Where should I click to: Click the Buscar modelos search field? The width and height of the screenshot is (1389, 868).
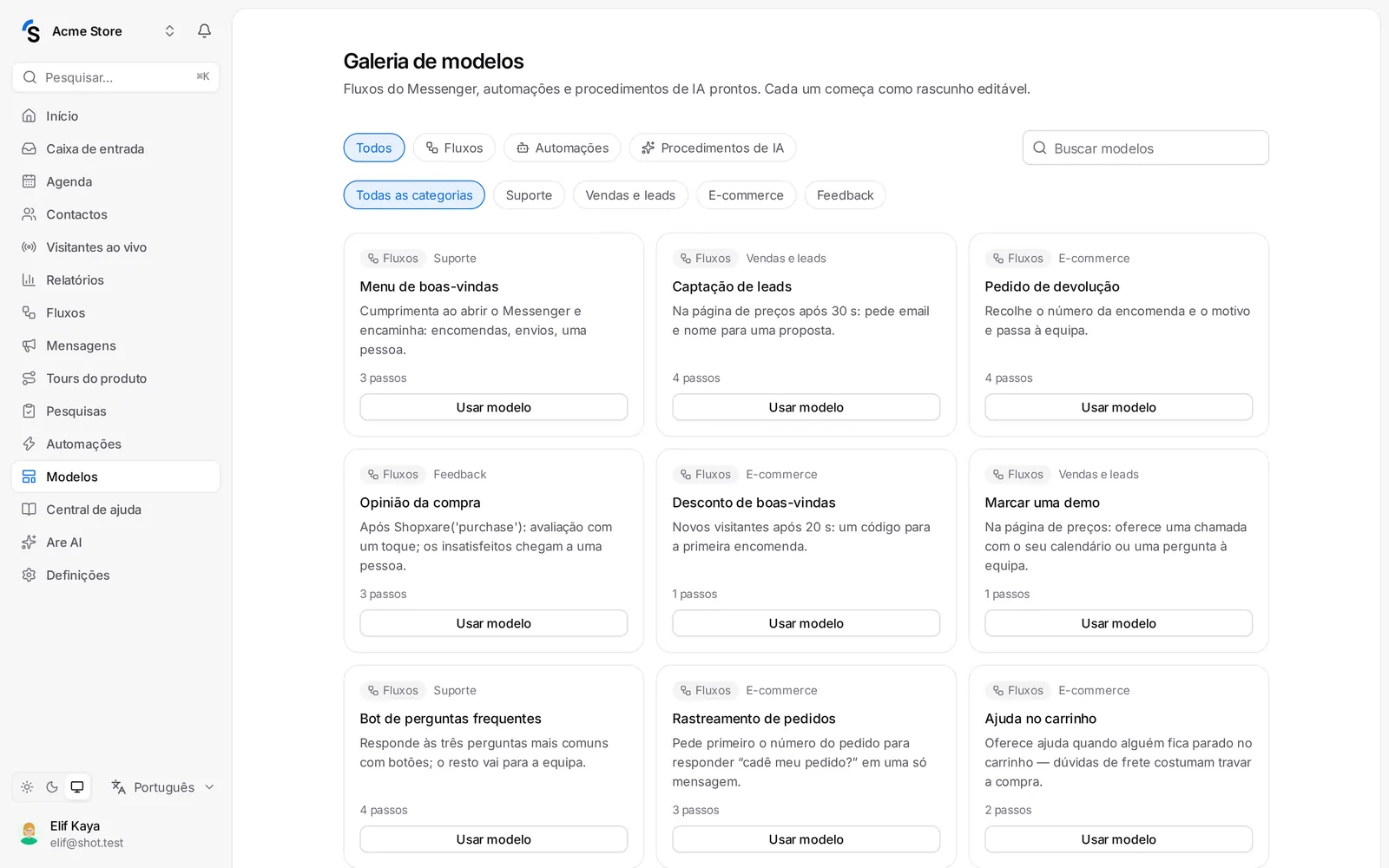coord(1146,148)
